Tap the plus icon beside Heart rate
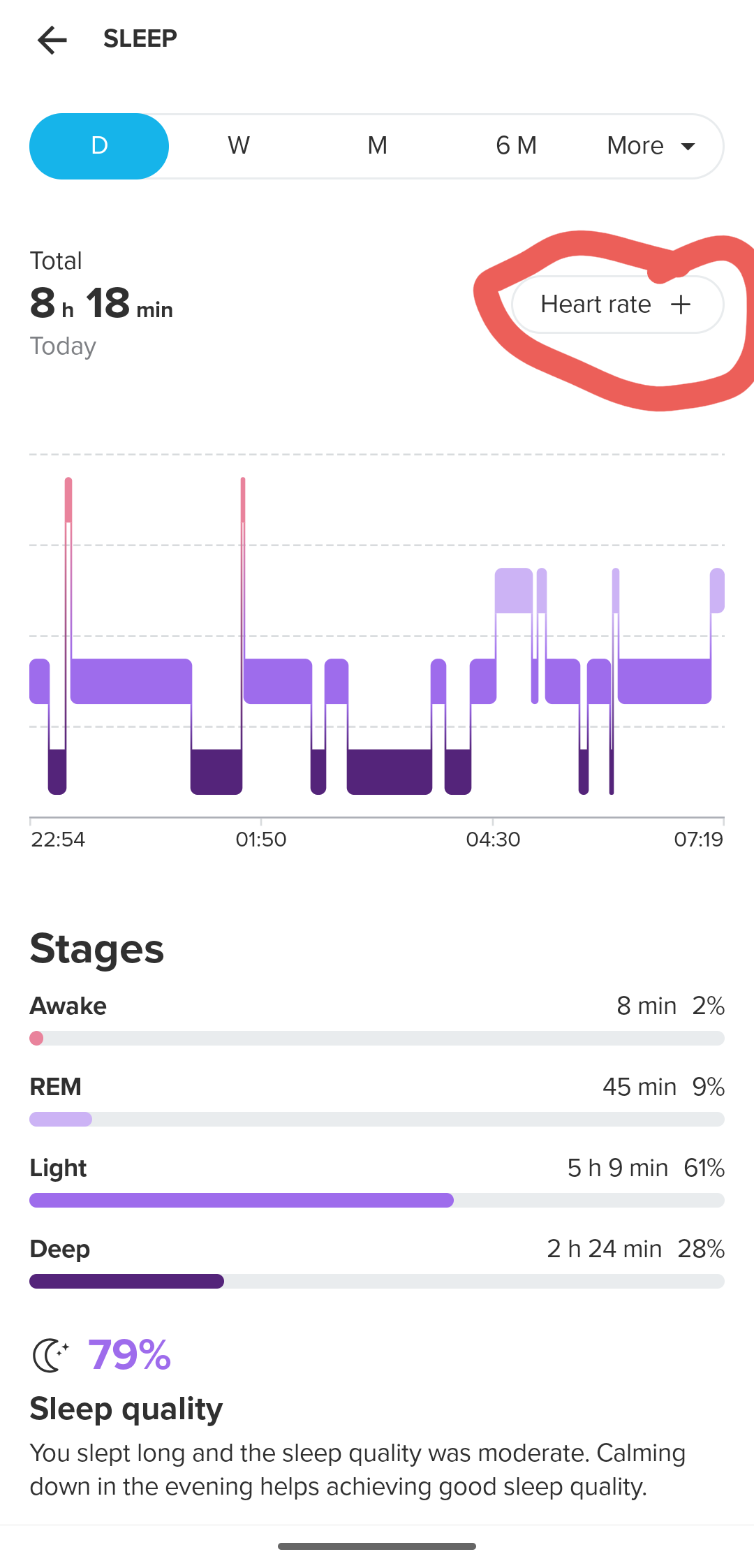754x1568 pixels. tap(680, 305)
